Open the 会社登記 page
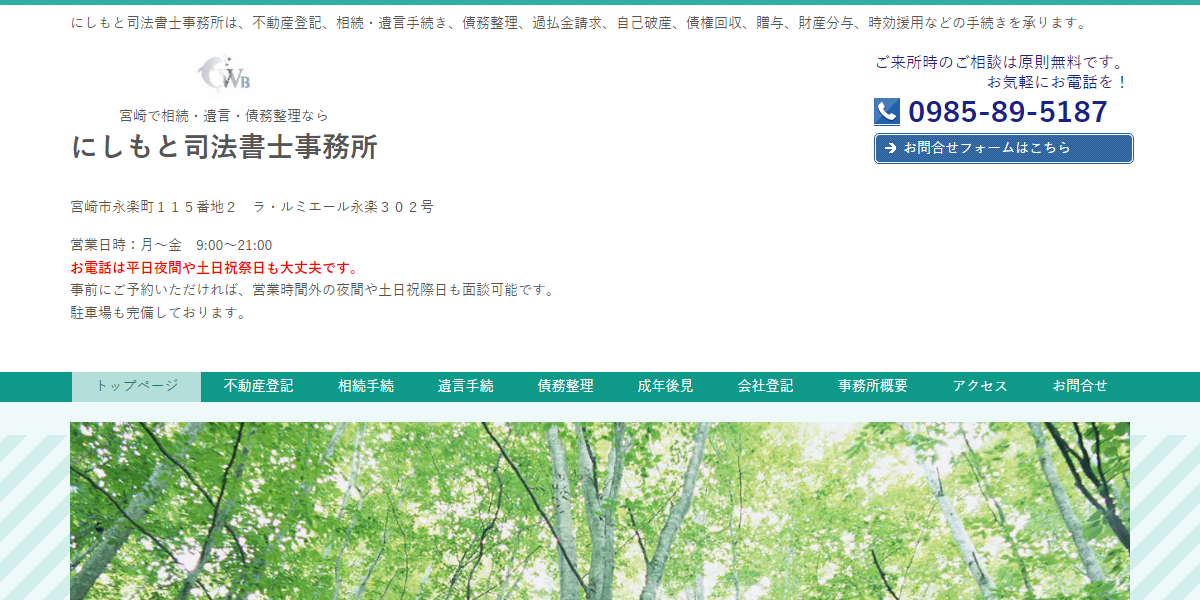Image resolution: width=1200 pixels, height=600 pixels. point(765,385)
